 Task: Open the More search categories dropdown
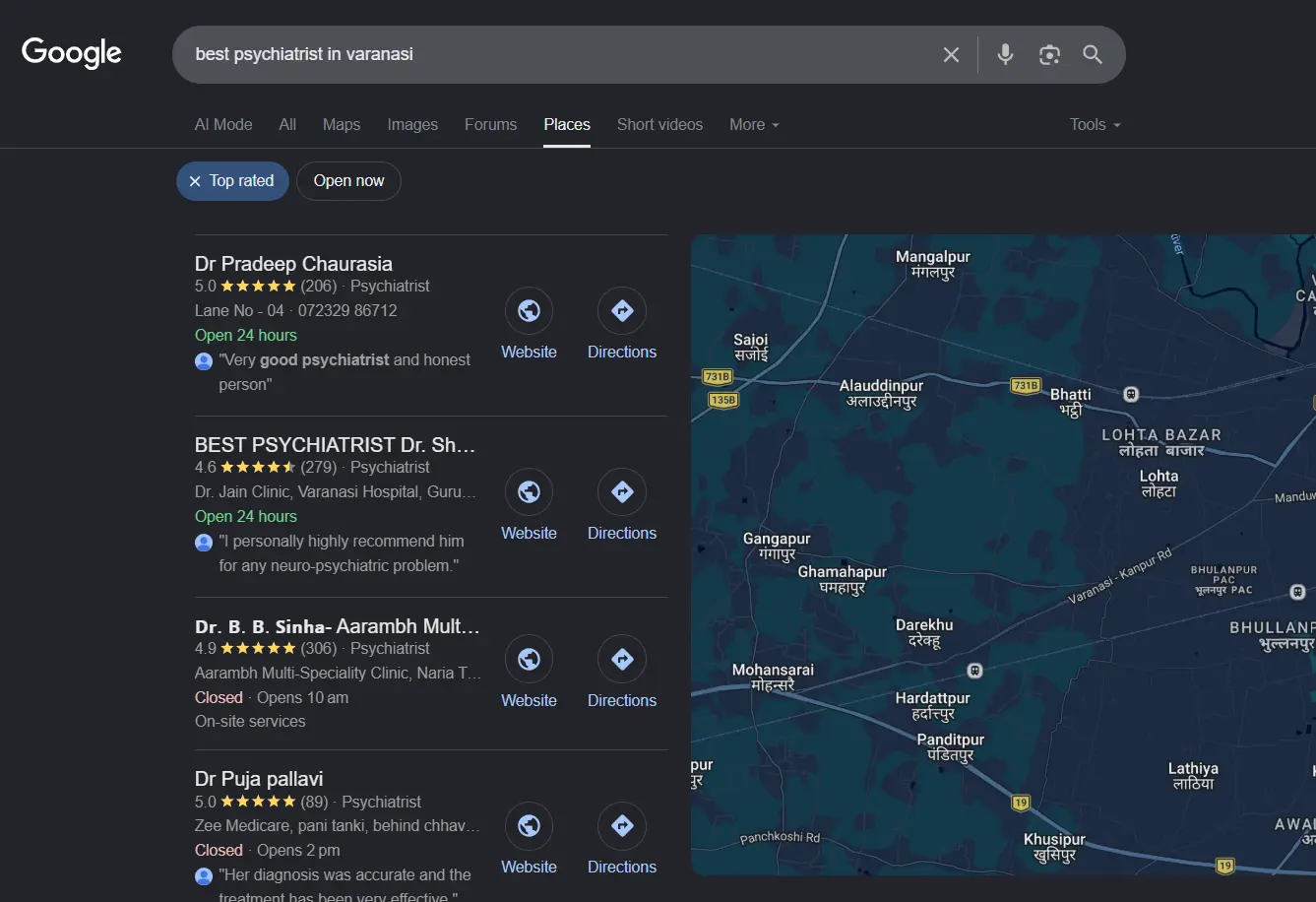(754, 124)
